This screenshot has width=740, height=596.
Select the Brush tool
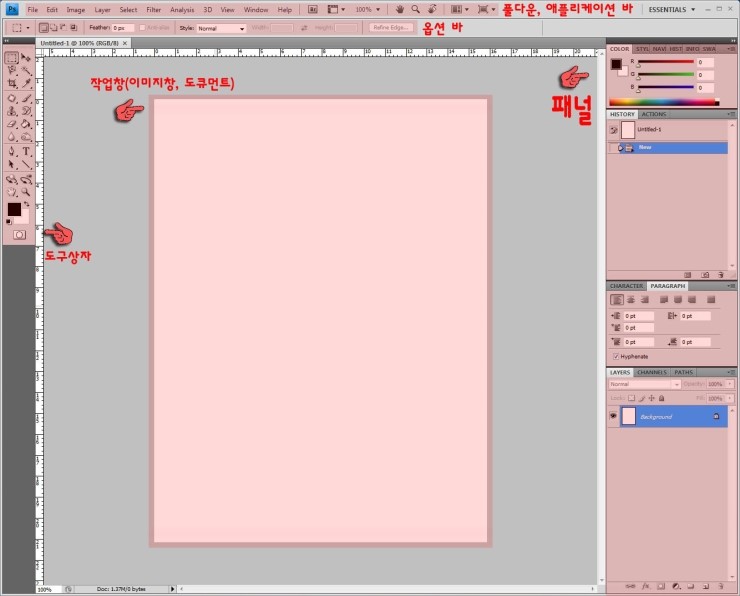(26, 98)
